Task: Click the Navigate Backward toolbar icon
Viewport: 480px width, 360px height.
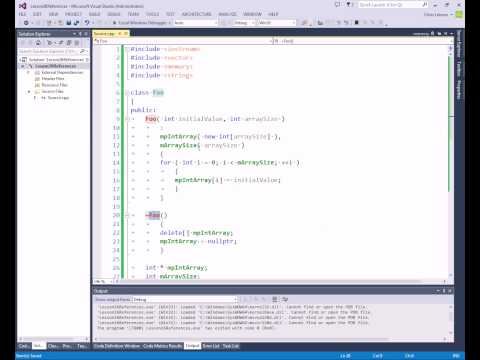Action: (26, 23)
